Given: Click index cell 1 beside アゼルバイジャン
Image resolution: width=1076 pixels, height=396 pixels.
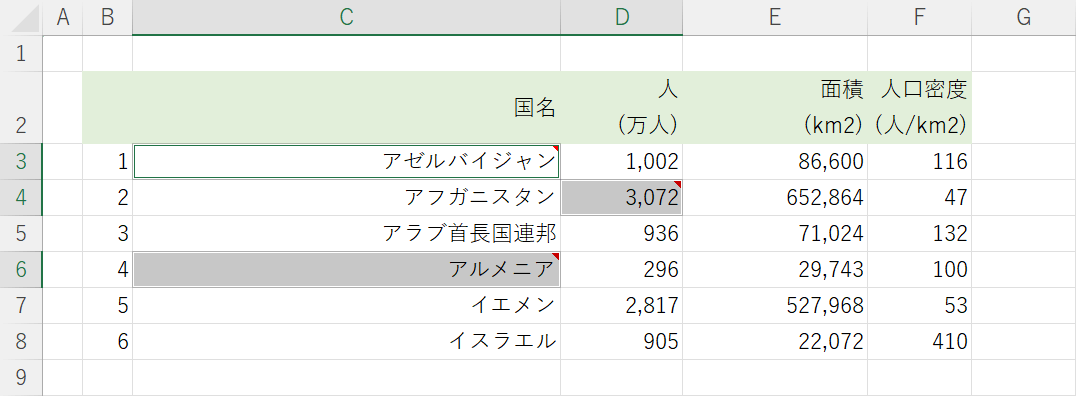Looking at the screenshot, I should pyautogui.click(x=108, y=162).
